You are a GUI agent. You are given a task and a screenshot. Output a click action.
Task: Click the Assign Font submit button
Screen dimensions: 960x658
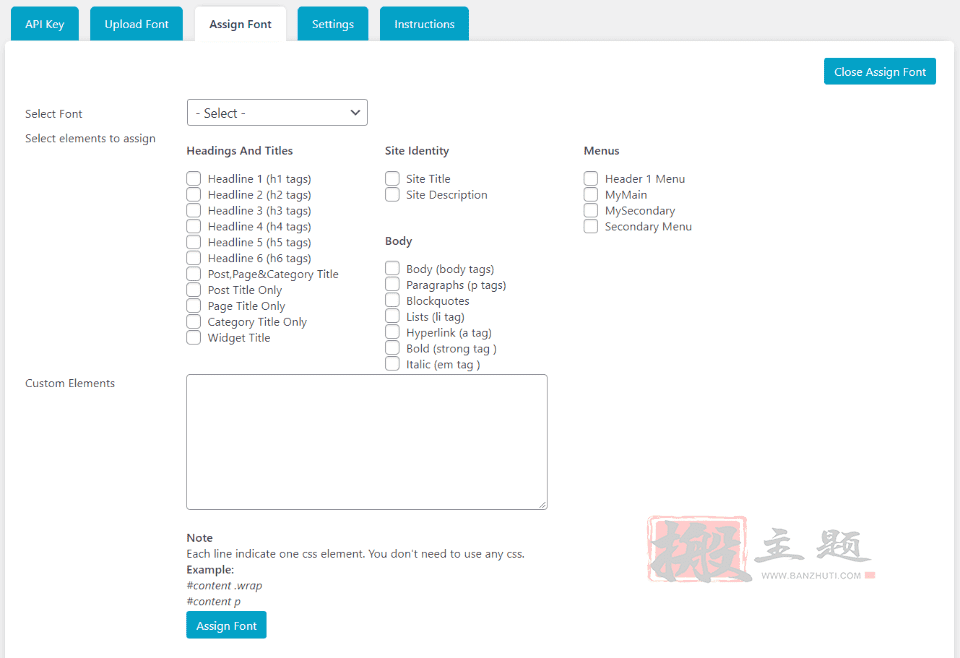pyautogui.click(x=227, y=625)
